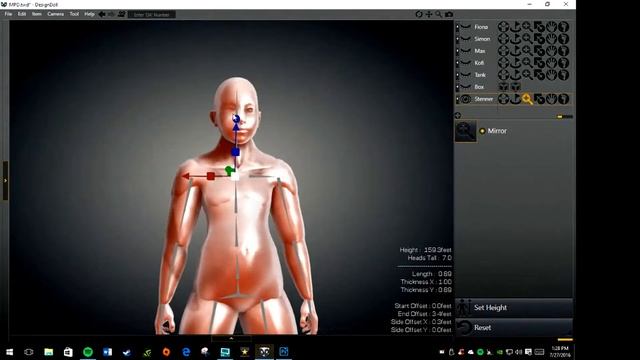Show the Box object with eye icon
640x360 pixels.
pyautogui.click(x=466, y=87)
